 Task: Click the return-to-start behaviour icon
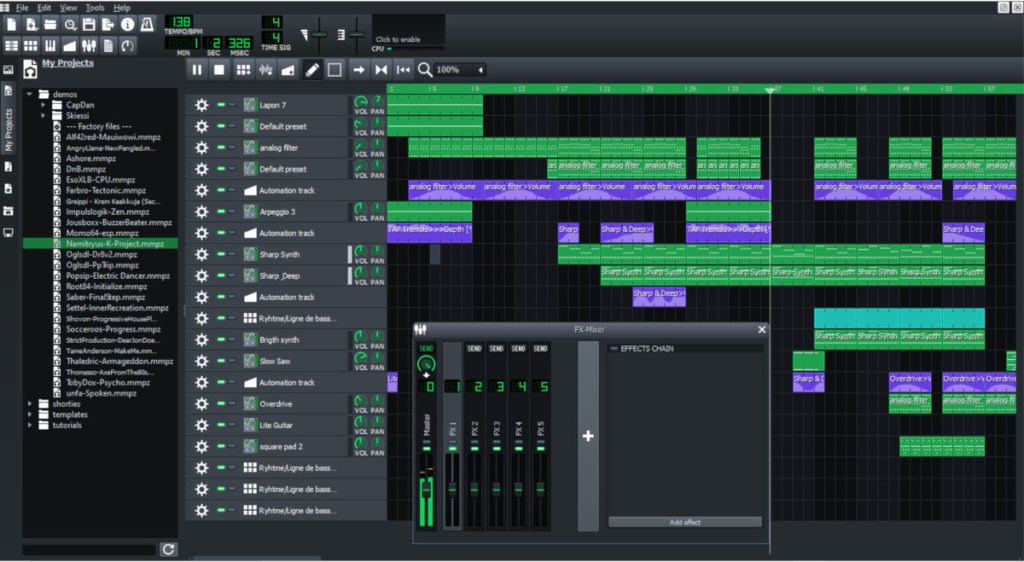[x=403, y=70]
